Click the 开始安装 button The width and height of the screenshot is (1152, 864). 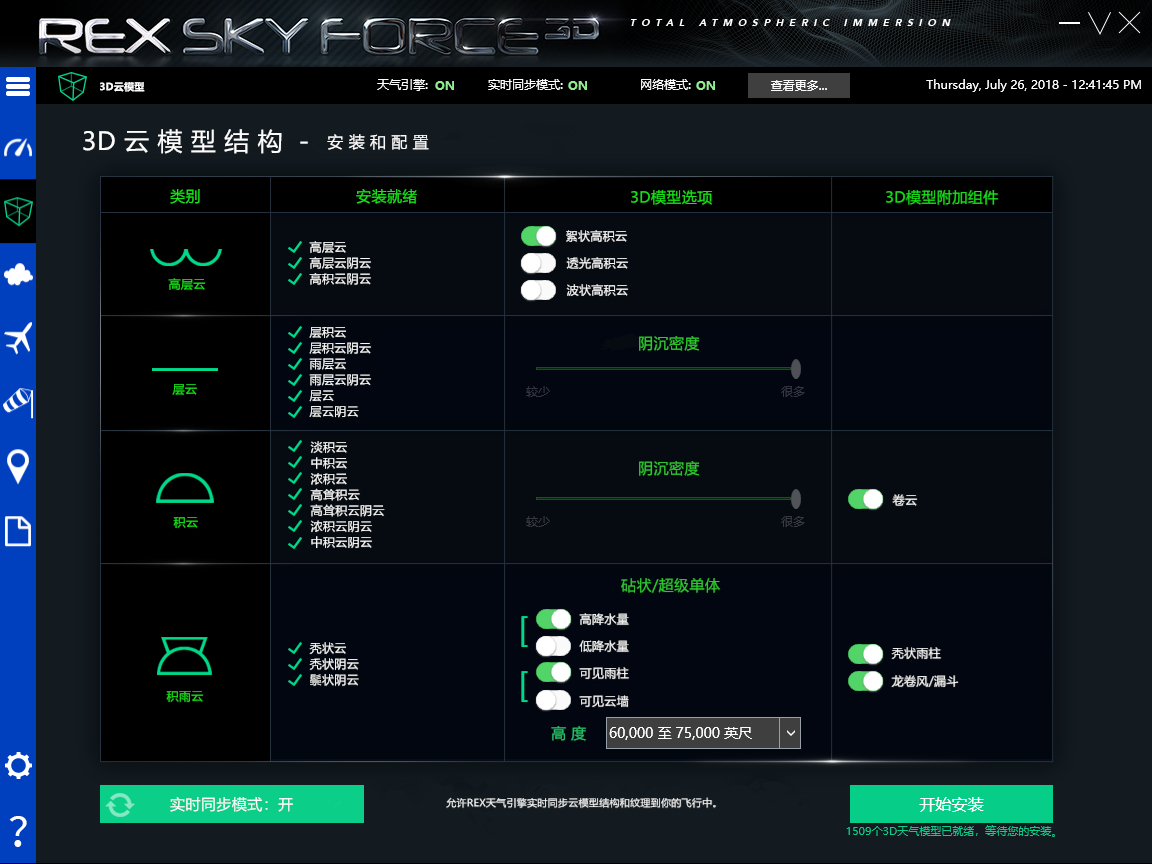click(x=950, y=803)
